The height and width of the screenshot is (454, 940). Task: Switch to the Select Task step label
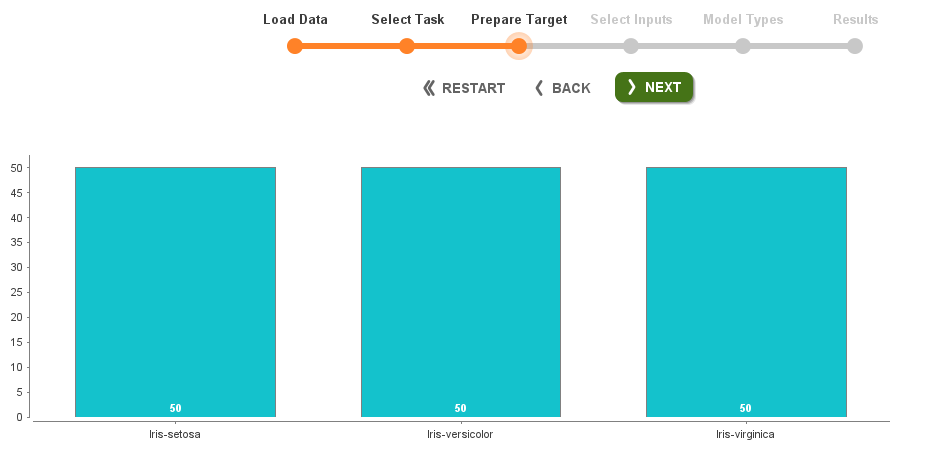[x=407, y=19]
